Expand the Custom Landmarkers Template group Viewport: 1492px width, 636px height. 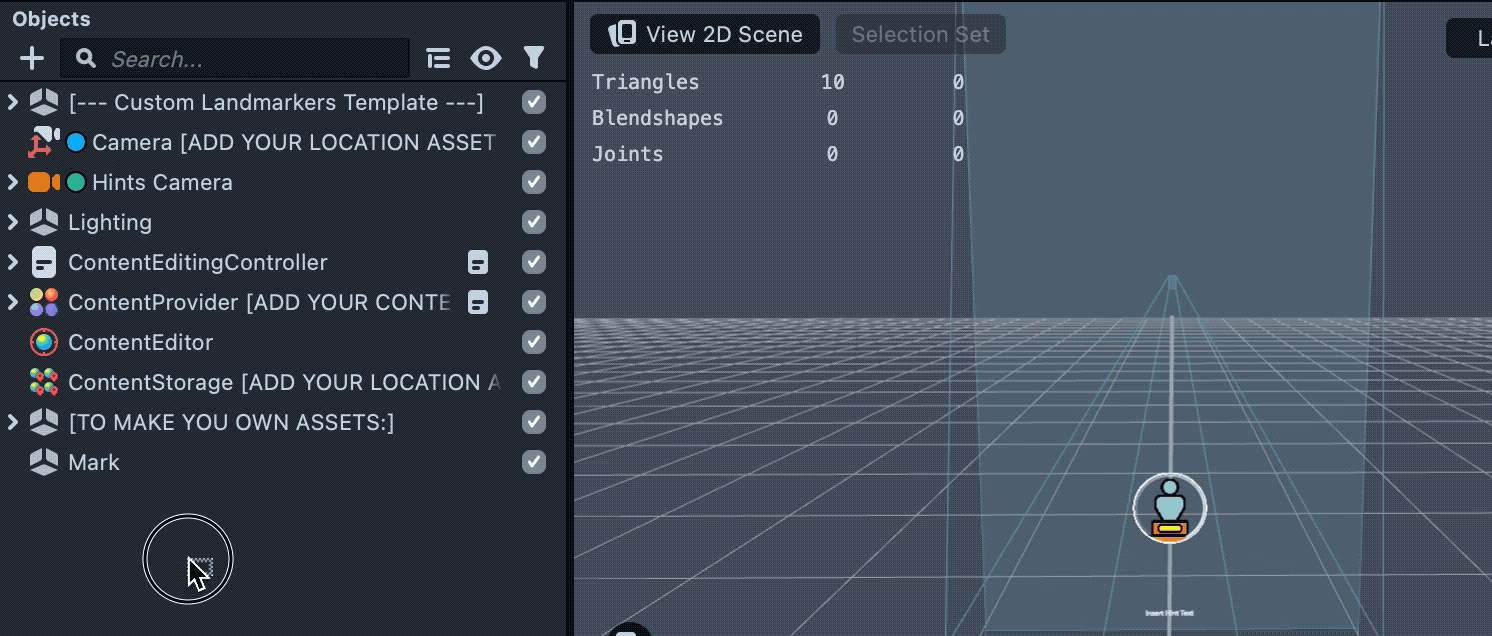13,103
